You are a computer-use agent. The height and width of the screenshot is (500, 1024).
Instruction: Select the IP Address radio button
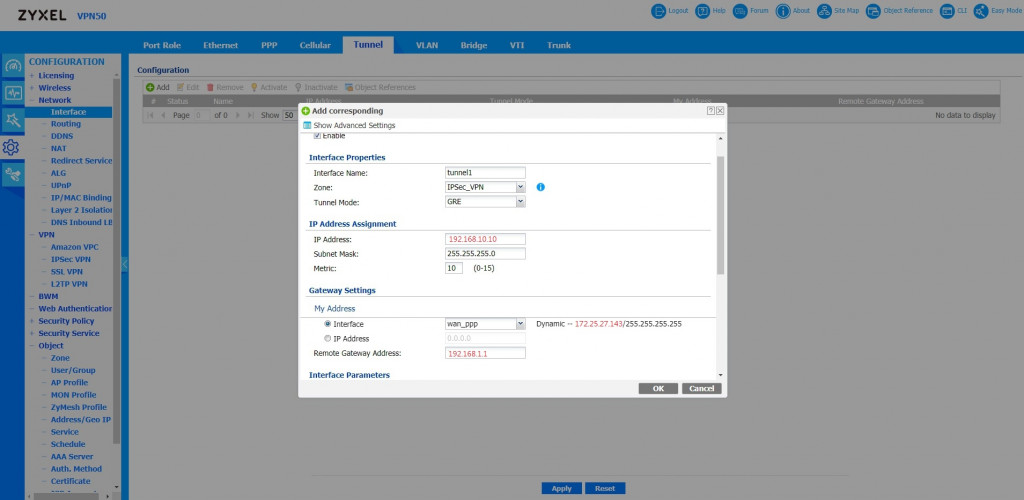click(x=328, y=339)
